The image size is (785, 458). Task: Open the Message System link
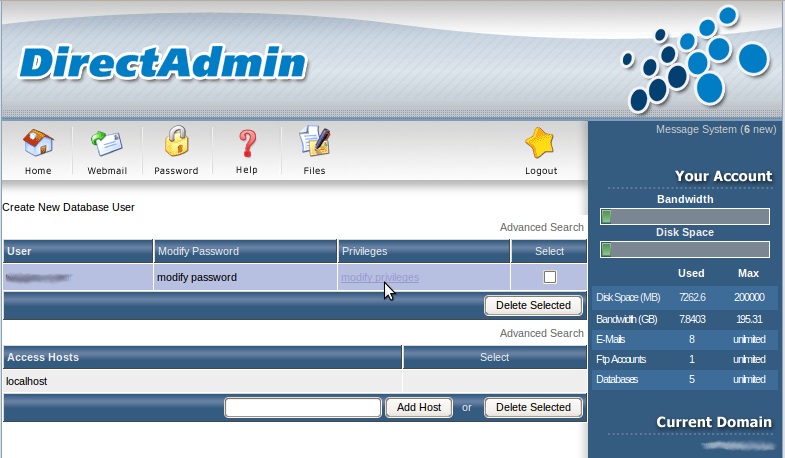716,130
